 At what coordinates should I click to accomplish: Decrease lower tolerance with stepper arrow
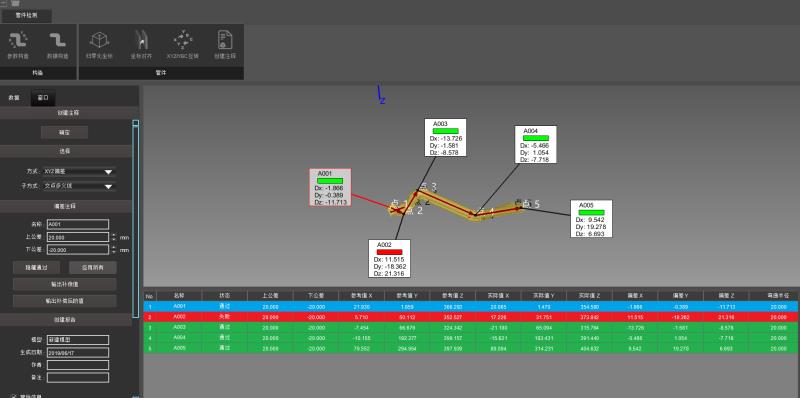point(113,252)
